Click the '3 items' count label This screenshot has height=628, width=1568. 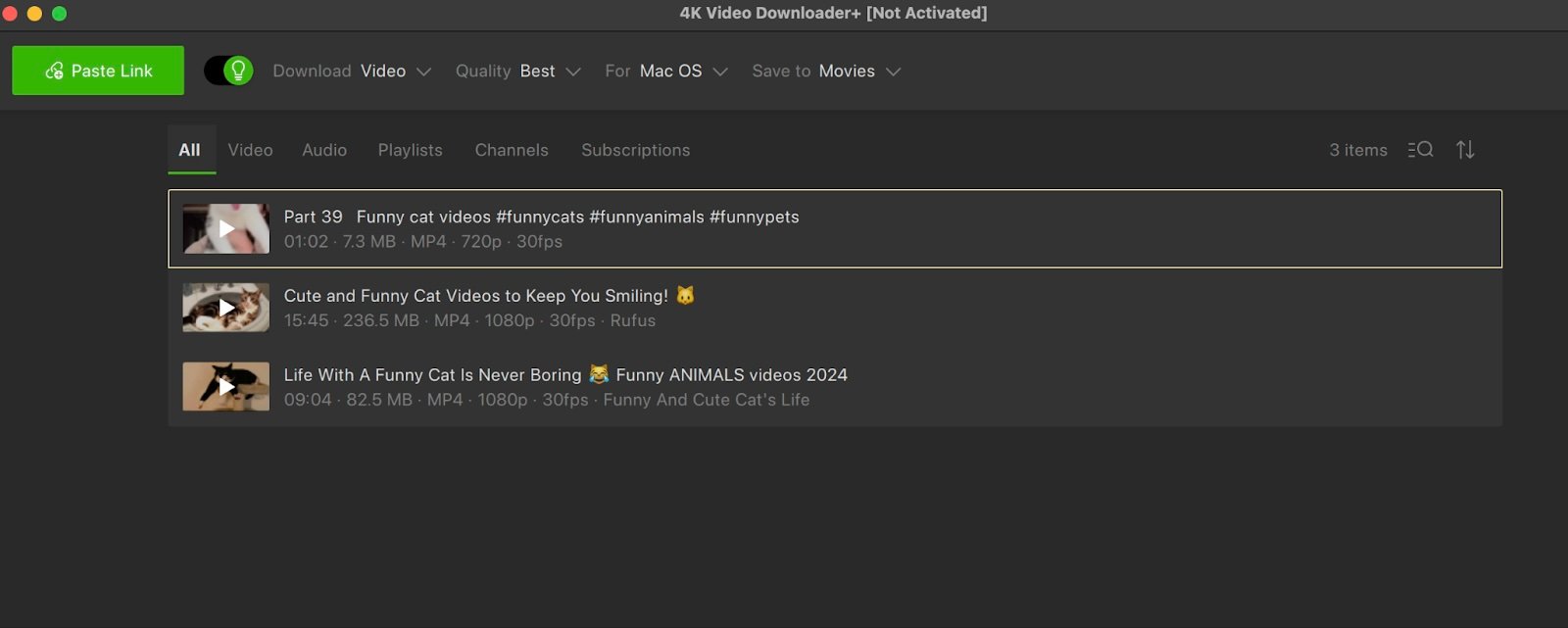point(1358,150)
